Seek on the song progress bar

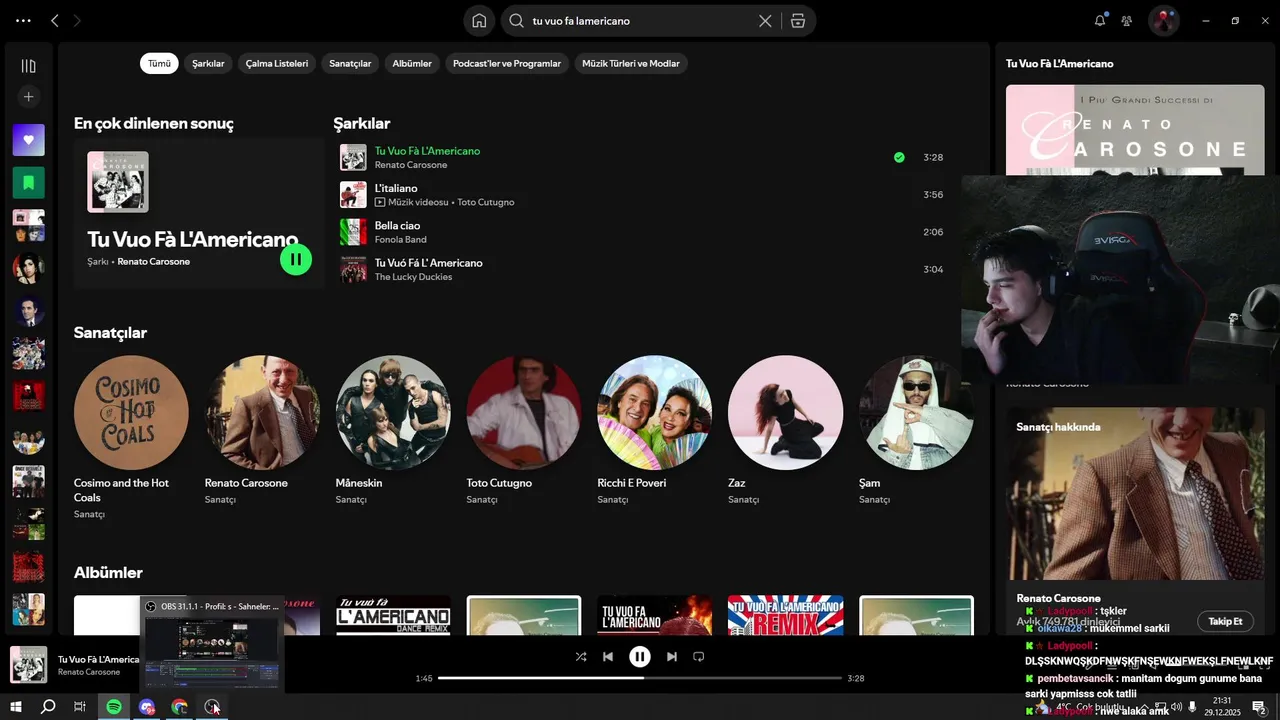pyautogui.click(x=640, y=678)
